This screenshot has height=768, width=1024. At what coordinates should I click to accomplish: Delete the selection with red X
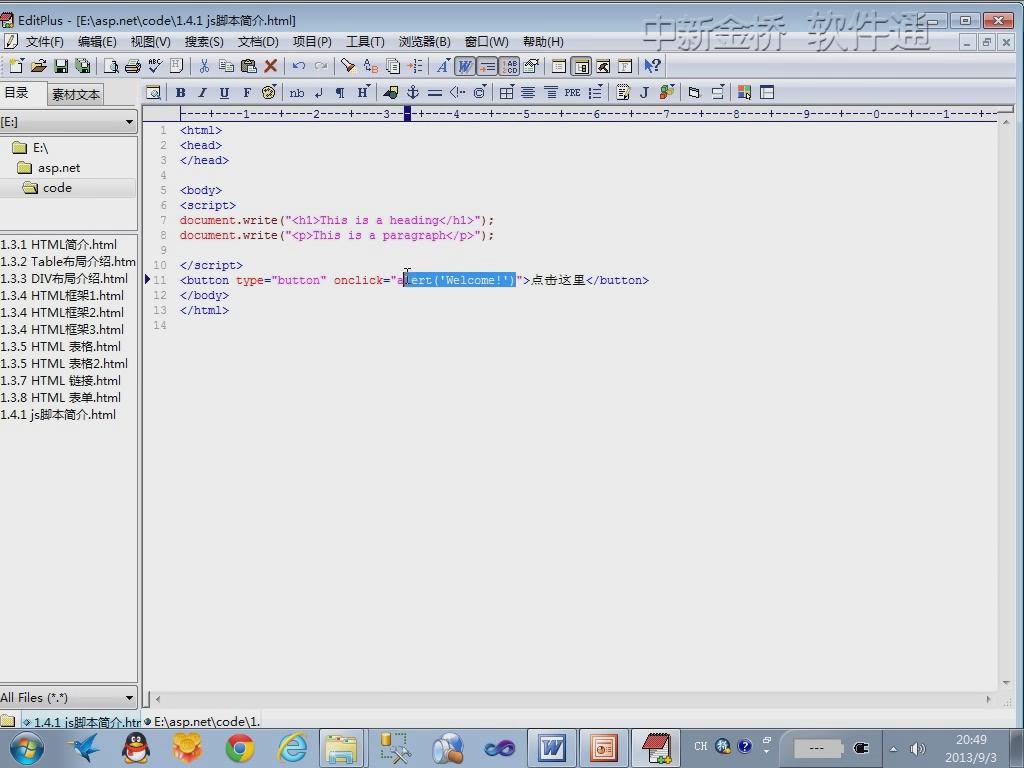[x=270, y=66]
